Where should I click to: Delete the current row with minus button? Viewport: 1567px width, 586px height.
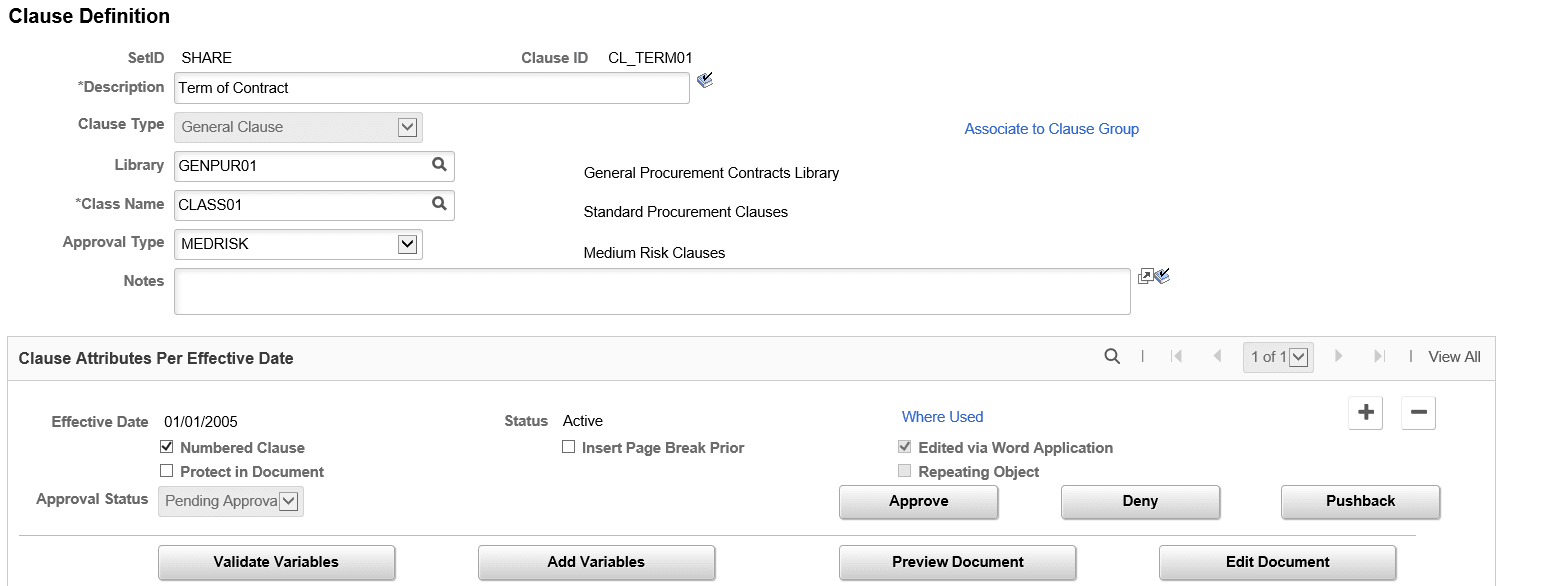click(1418, 412)
